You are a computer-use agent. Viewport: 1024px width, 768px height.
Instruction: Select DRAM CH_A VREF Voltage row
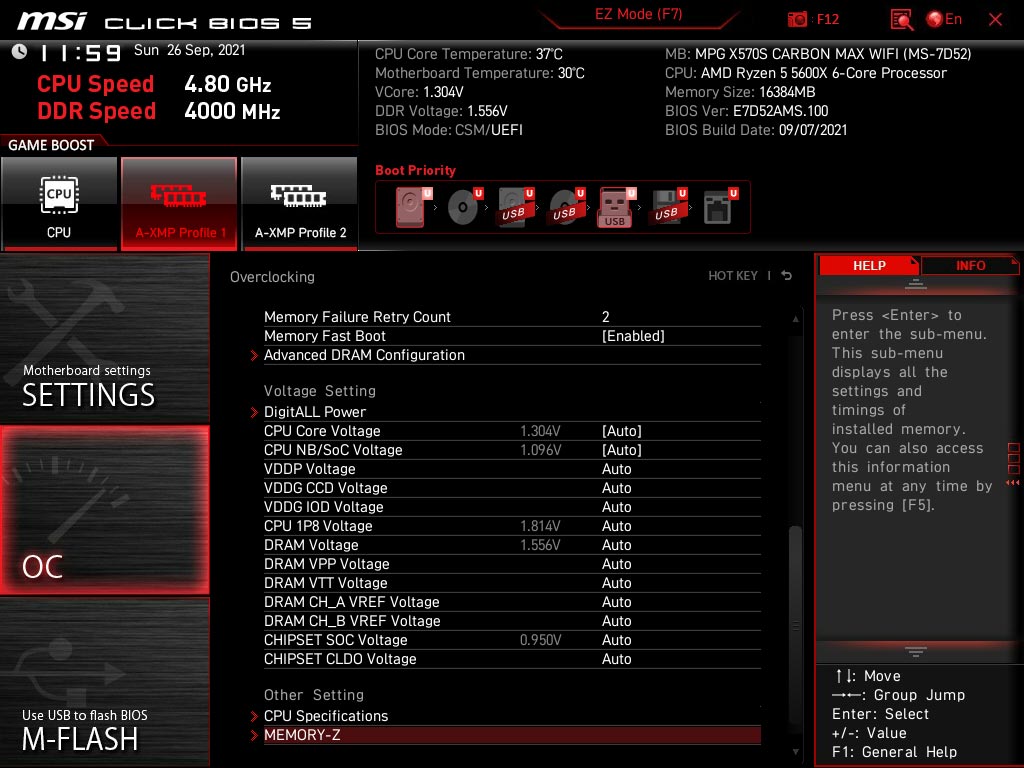click(x=512, y=601)
